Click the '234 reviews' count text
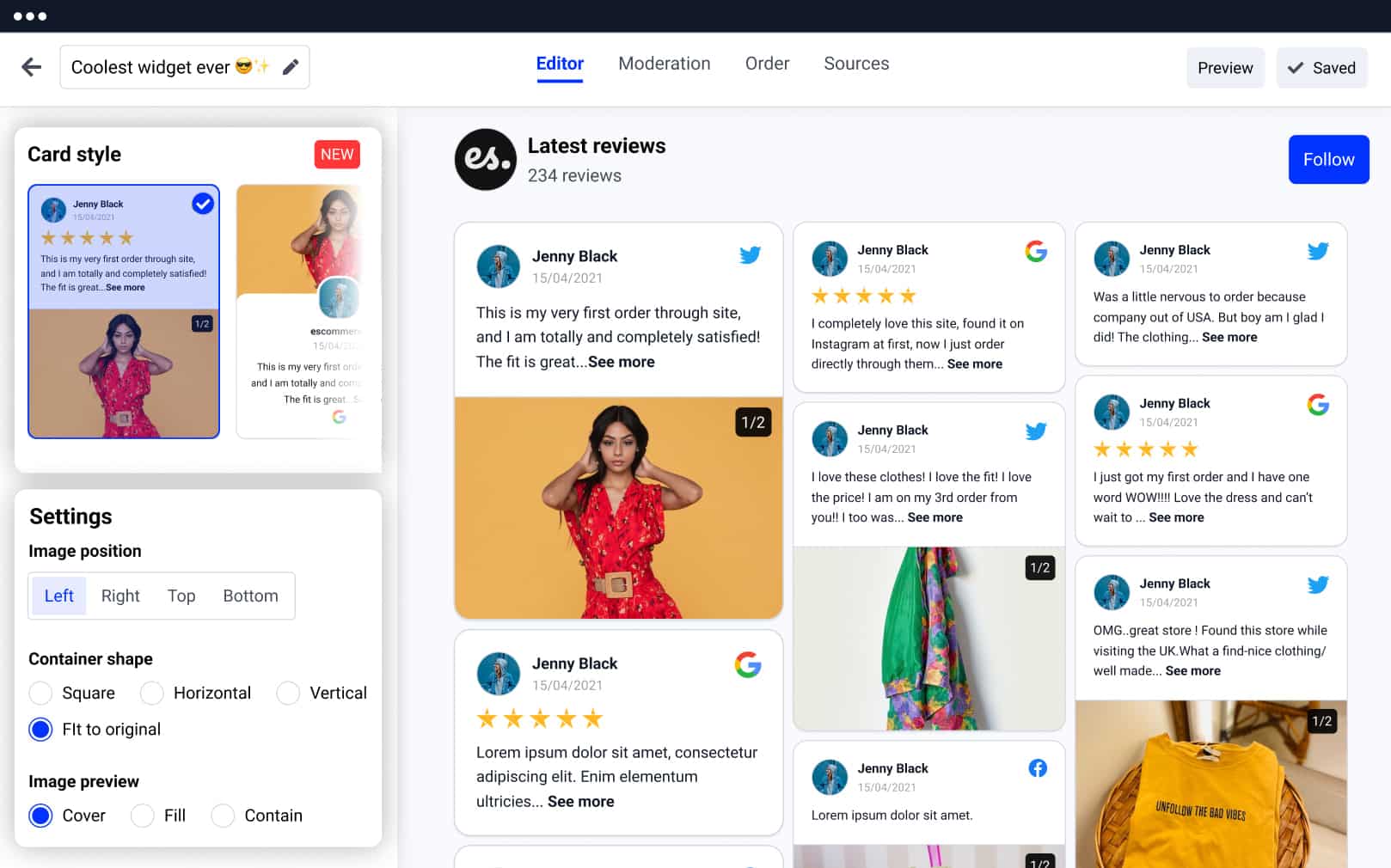Viewport: 1391px width, 868px height. [x=574, y=175]
